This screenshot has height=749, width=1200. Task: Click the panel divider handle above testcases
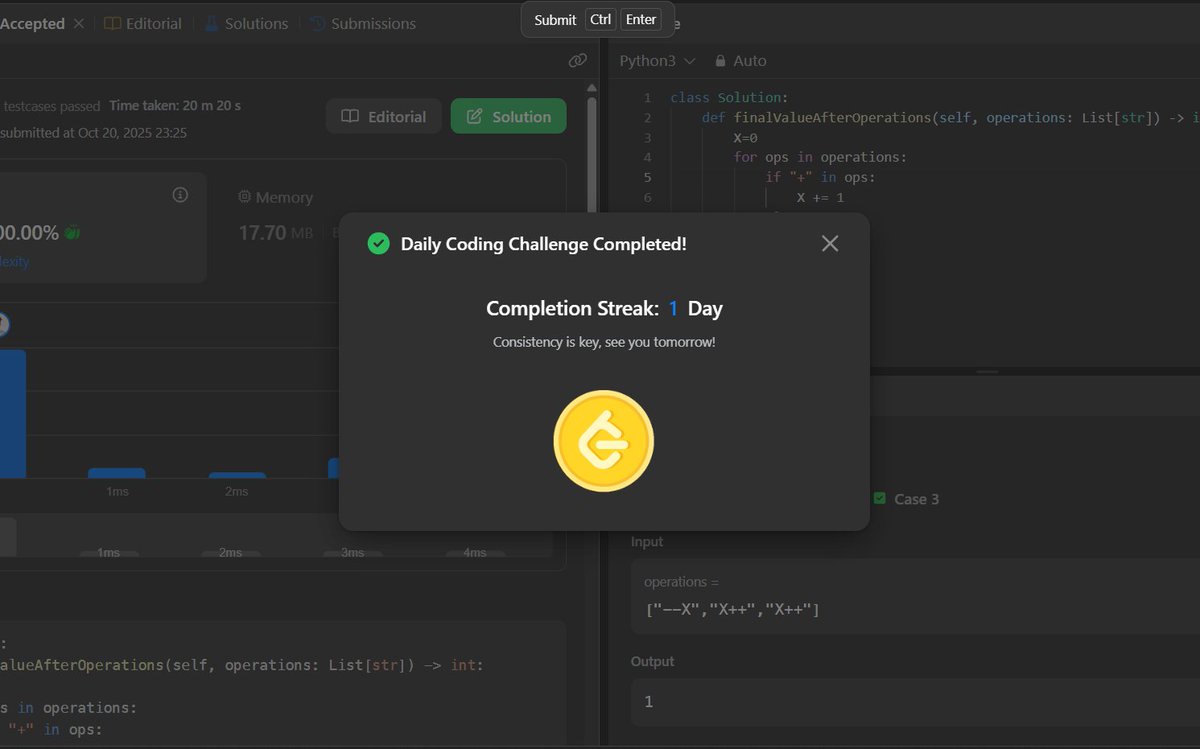[987, 371]
